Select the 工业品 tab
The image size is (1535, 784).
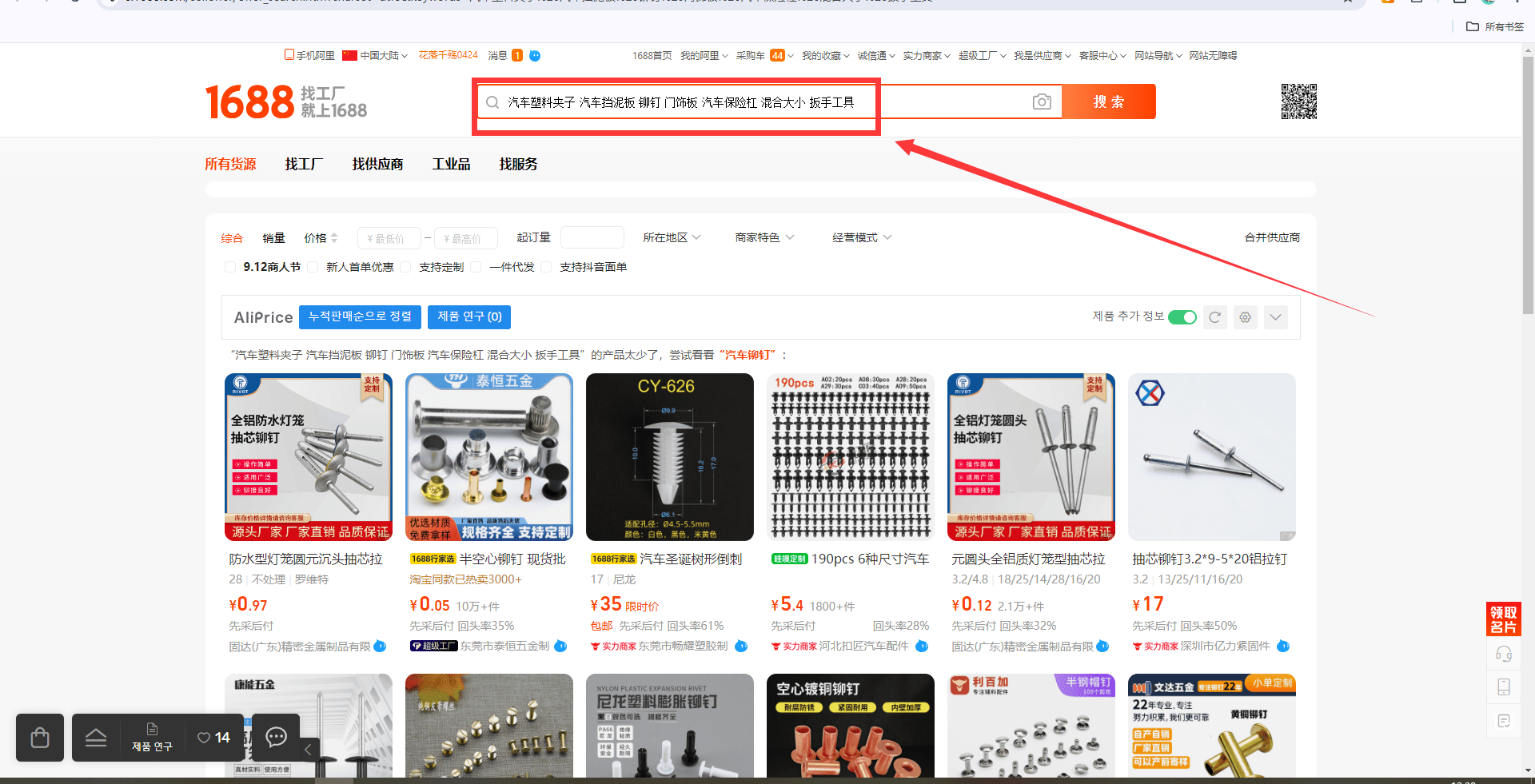click(x=451, y=164)
